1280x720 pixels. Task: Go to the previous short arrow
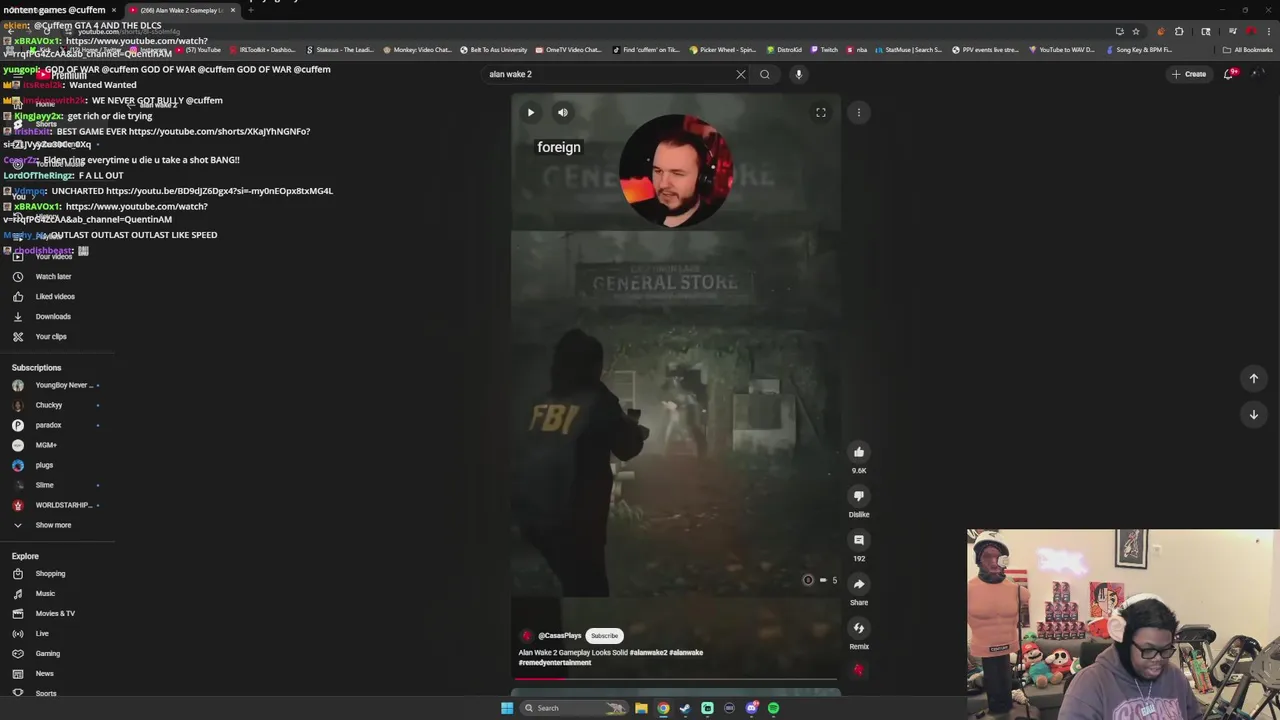(x=1253, y=378)
